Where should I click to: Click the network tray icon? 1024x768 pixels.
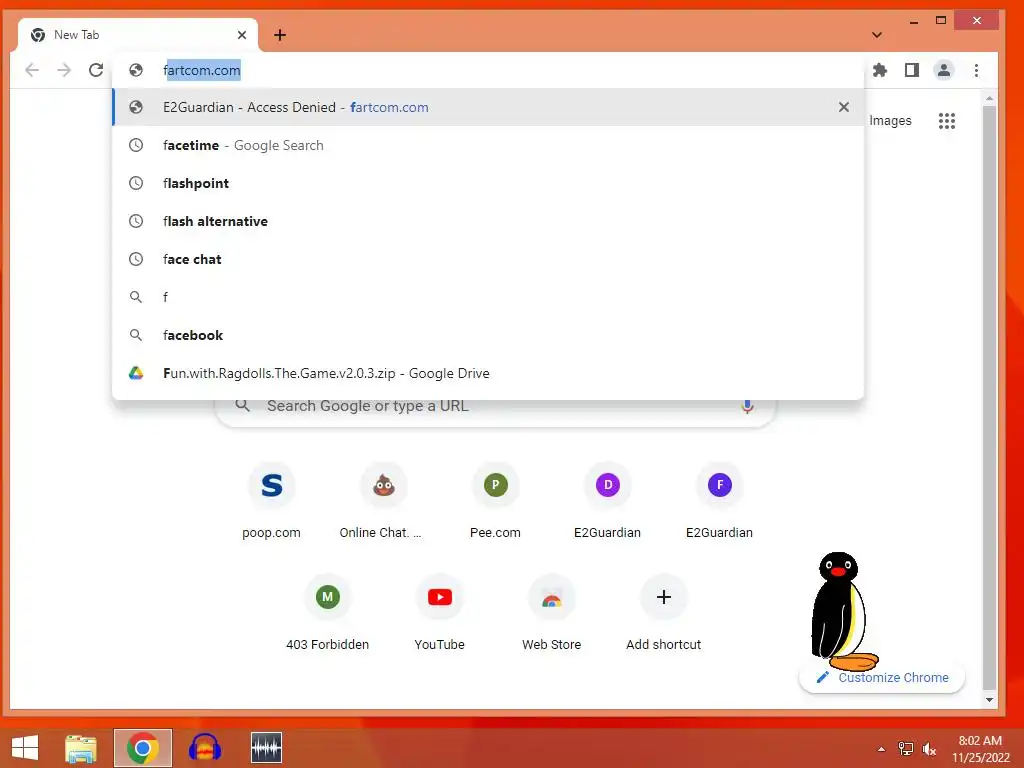coord(906,749)
